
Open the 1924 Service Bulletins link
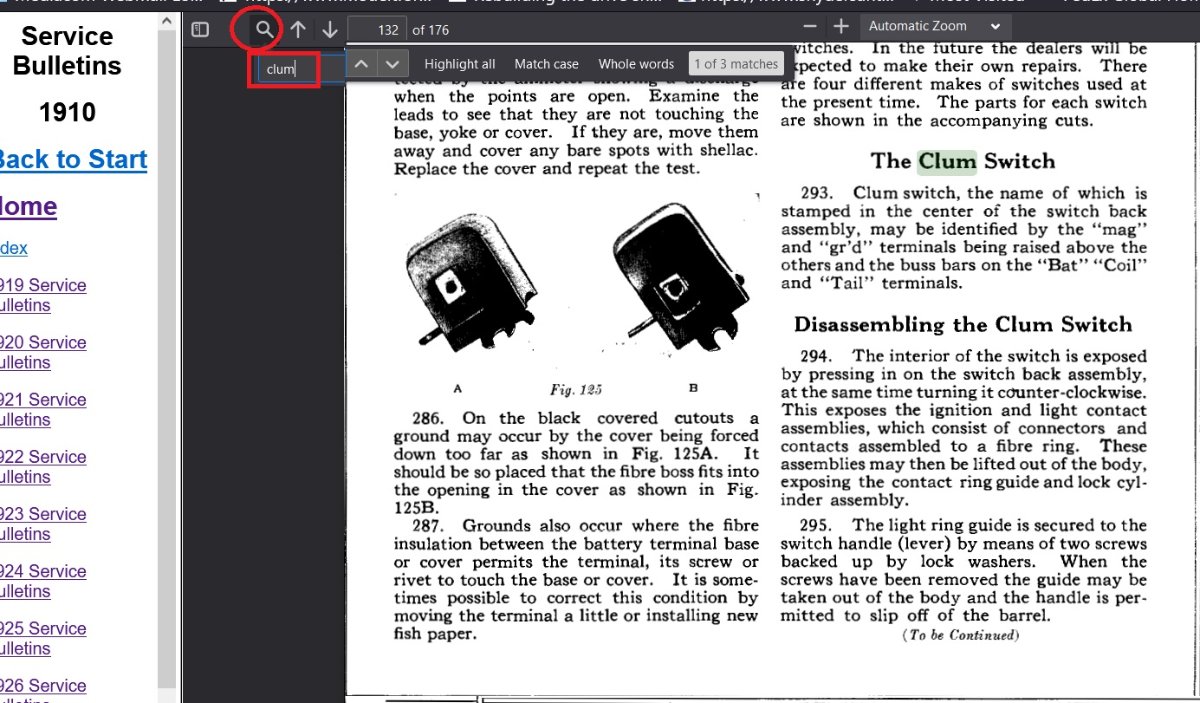pyautogui.click(x=43, y=581)
